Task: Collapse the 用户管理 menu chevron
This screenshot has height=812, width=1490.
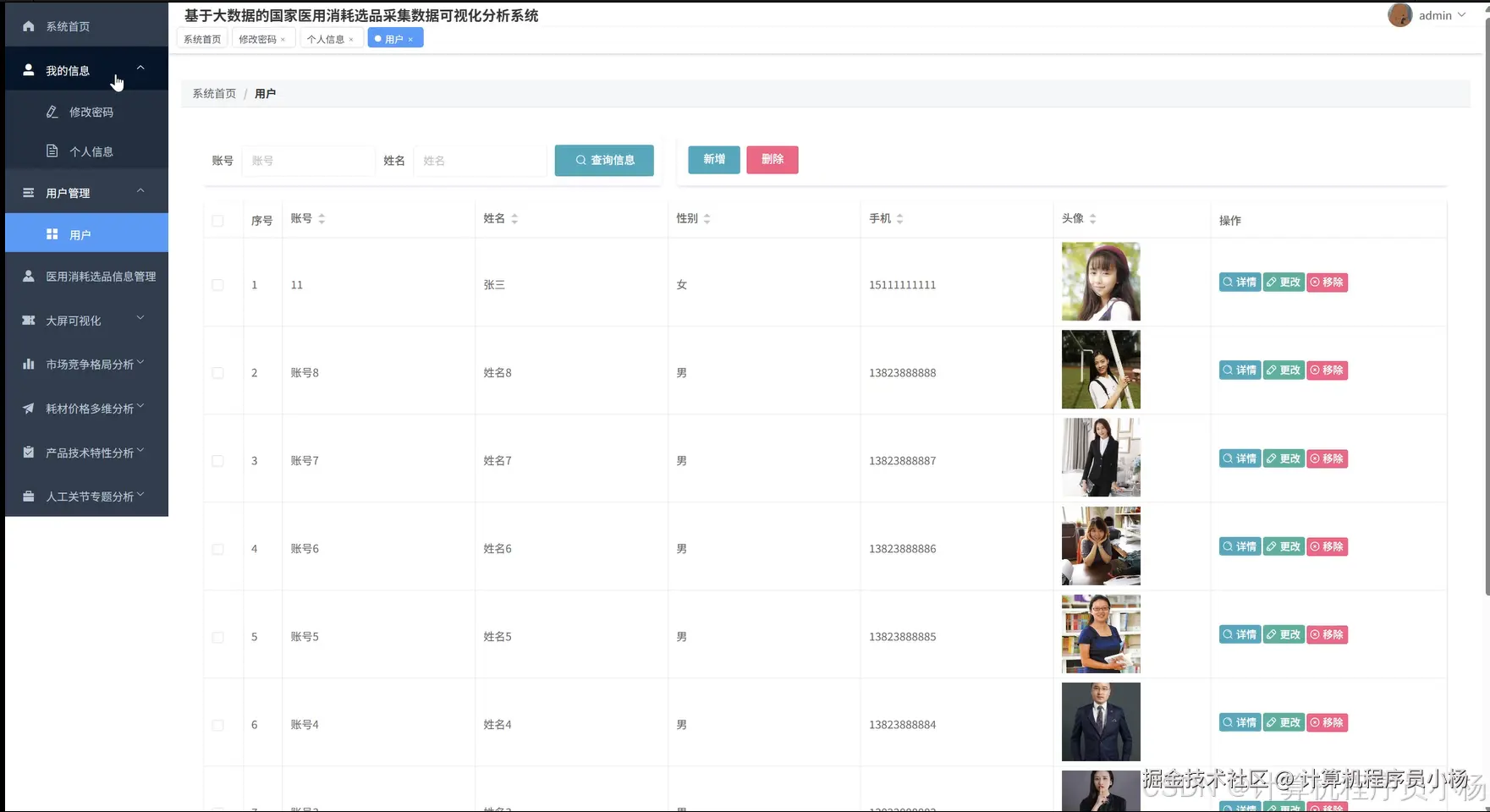Action: click(x=140, y=190)
